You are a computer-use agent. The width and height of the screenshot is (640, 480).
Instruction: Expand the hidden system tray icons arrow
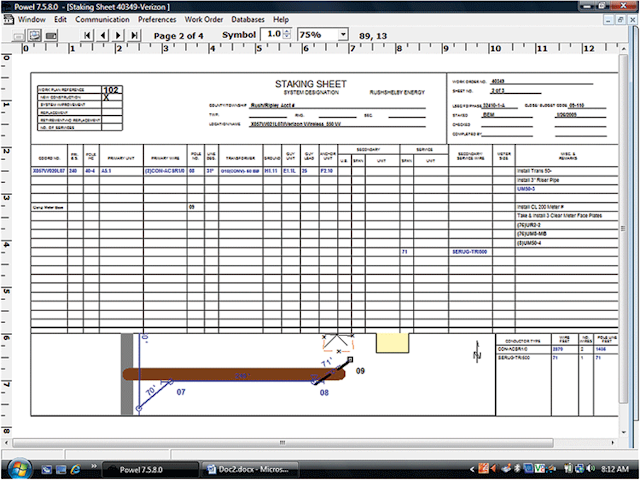(472, 469)
